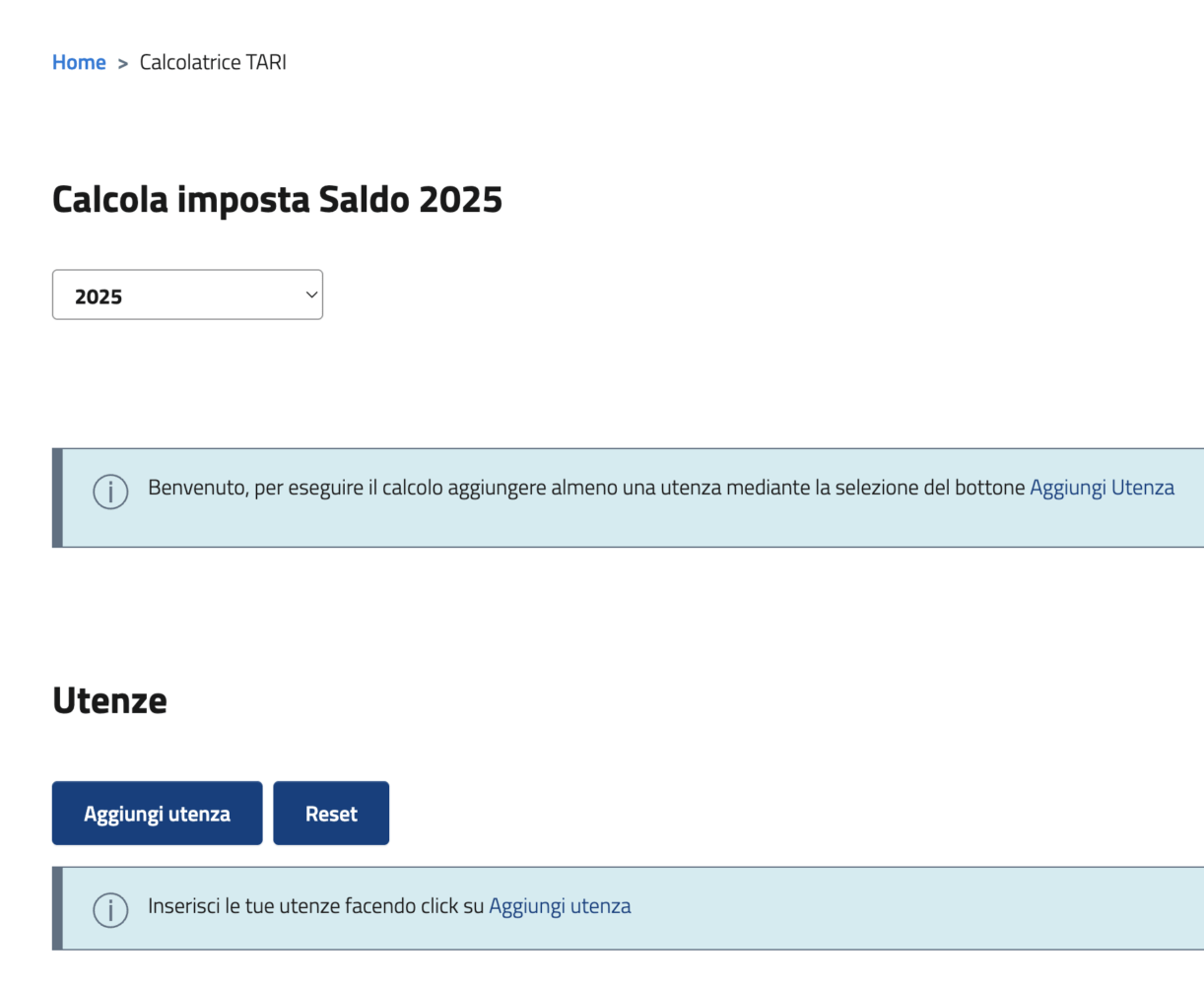This screenshot has height=985, width=1204.
Task: Click the info icon in the Benvenuto banner
Action: coord(110,490)
